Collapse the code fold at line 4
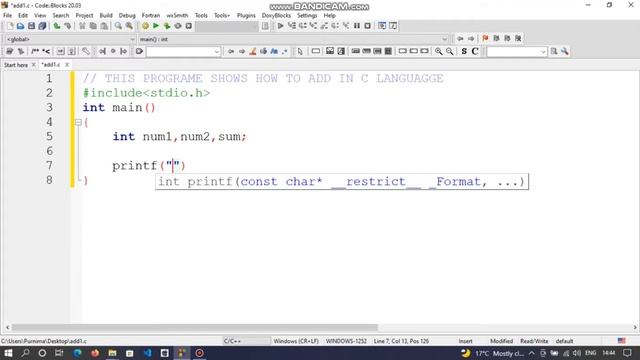The width and height of the screenshot is (640, 360). point(78,122)
